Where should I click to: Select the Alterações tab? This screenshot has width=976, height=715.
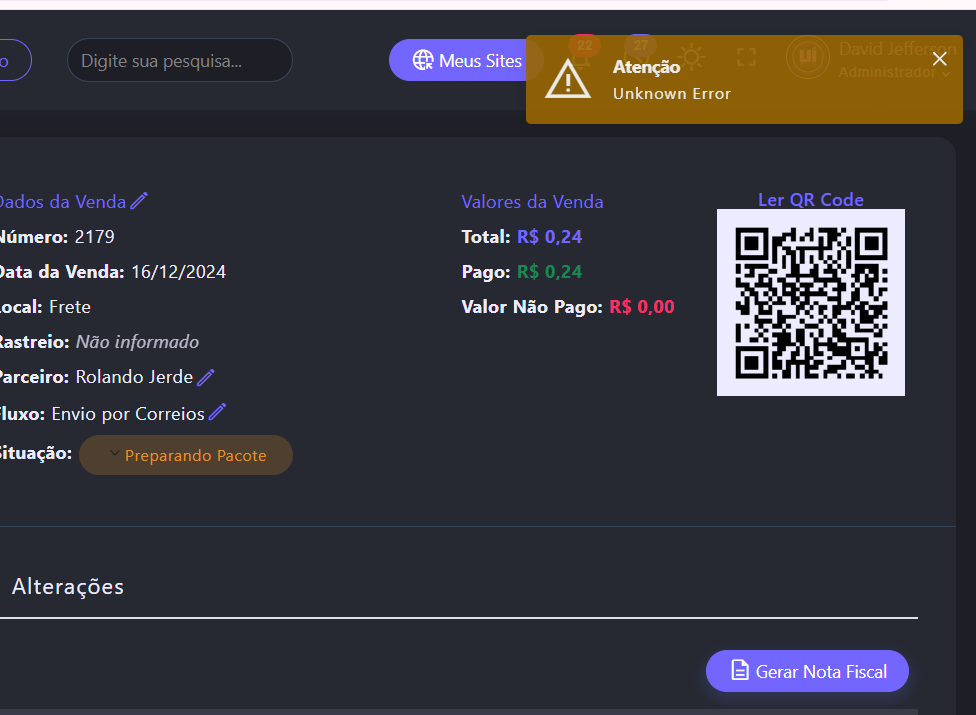[68, 587]
